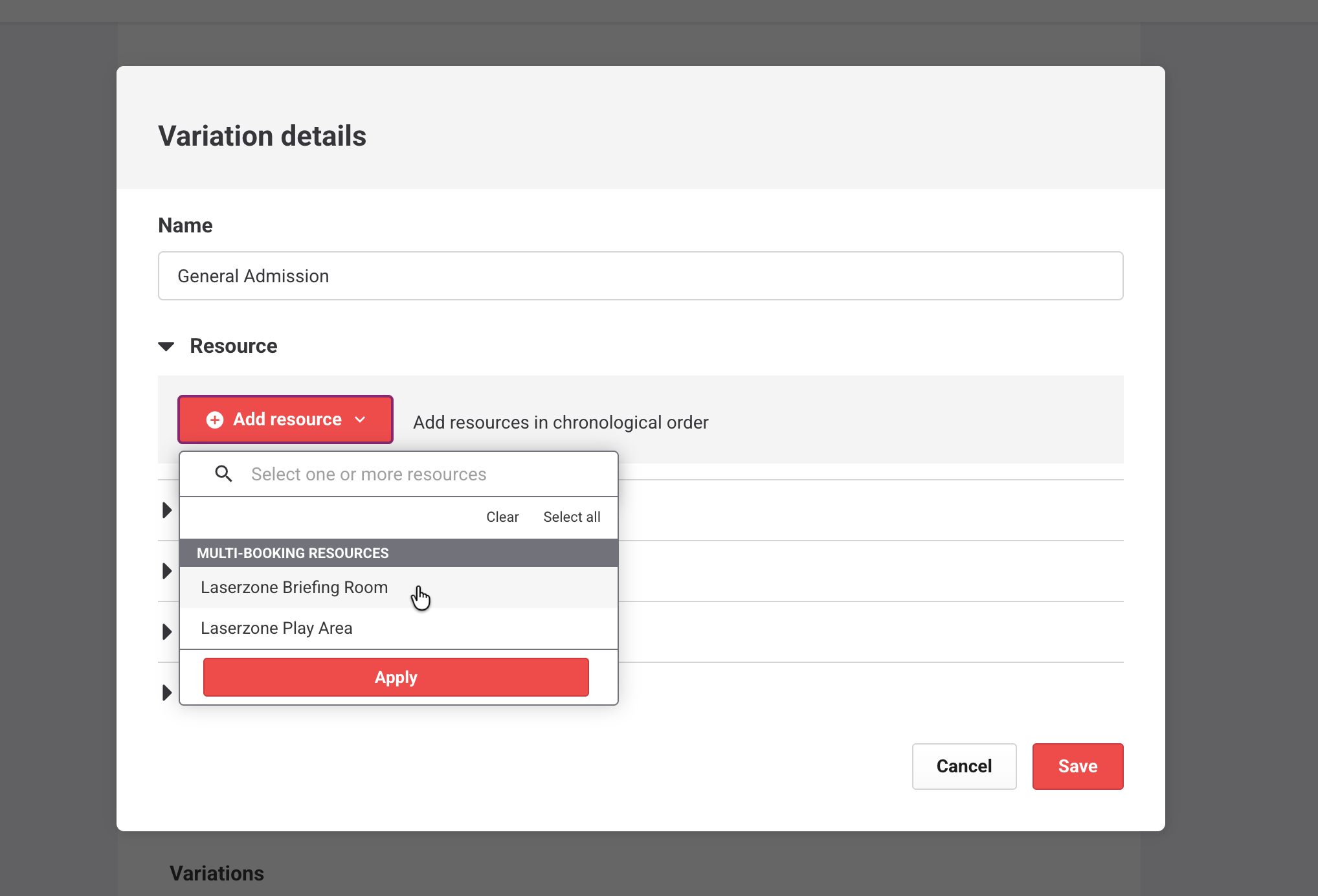Expand the second collapsed section arrow
1318x896 pixels.
(166, 571)
